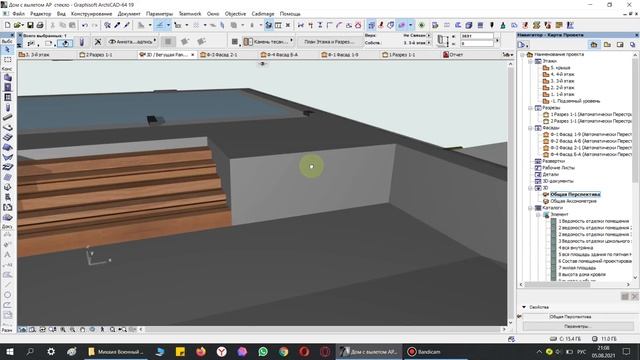The width and height of the screenshot is (640, 360).
Task: Select the Arrow tool in toolbox
Action: pyautogui.click(x=7, y=49)
